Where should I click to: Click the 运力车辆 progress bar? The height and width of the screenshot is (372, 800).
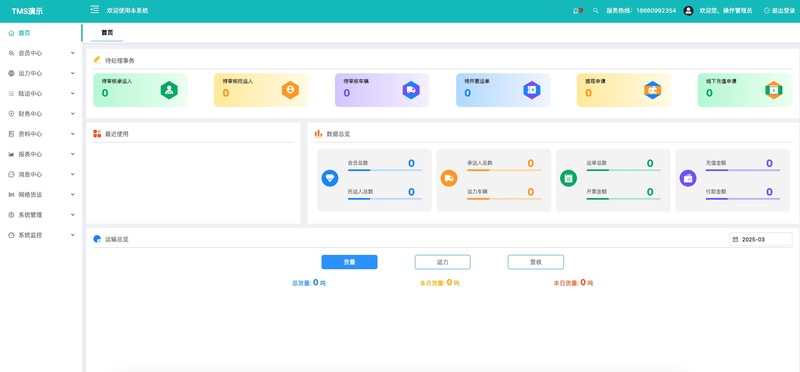(504, 199)
